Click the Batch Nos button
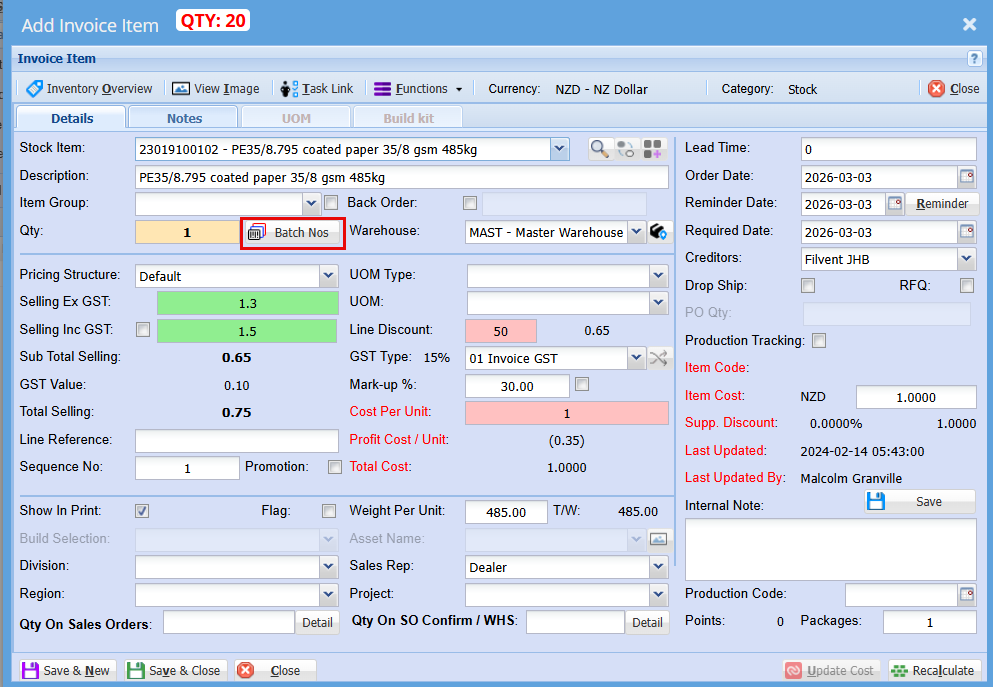Viewport: 993px width, 687px height. coord(293,233)
